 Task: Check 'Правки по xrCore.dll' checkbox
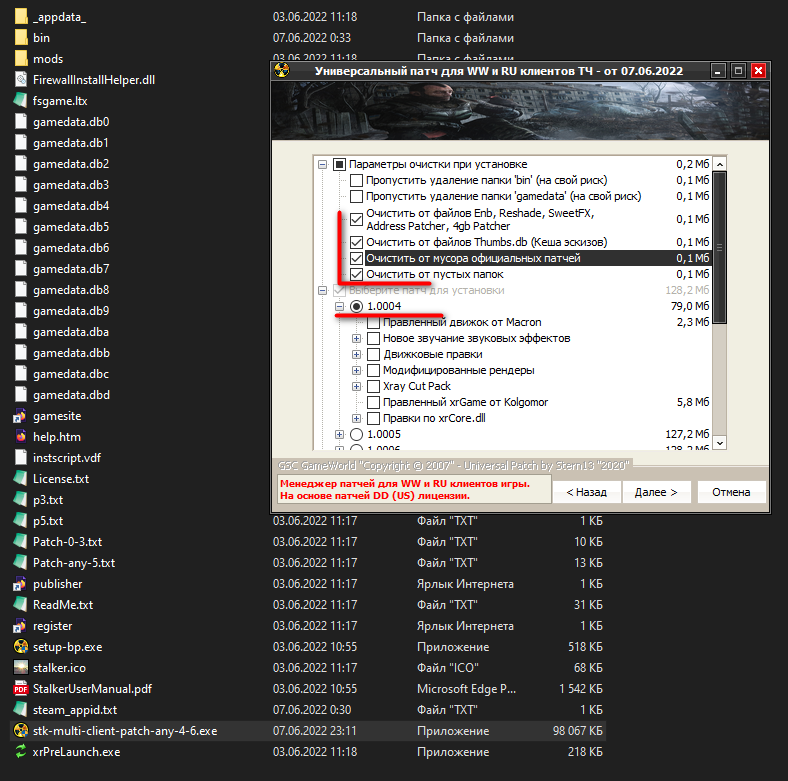[x=373, y=418]
